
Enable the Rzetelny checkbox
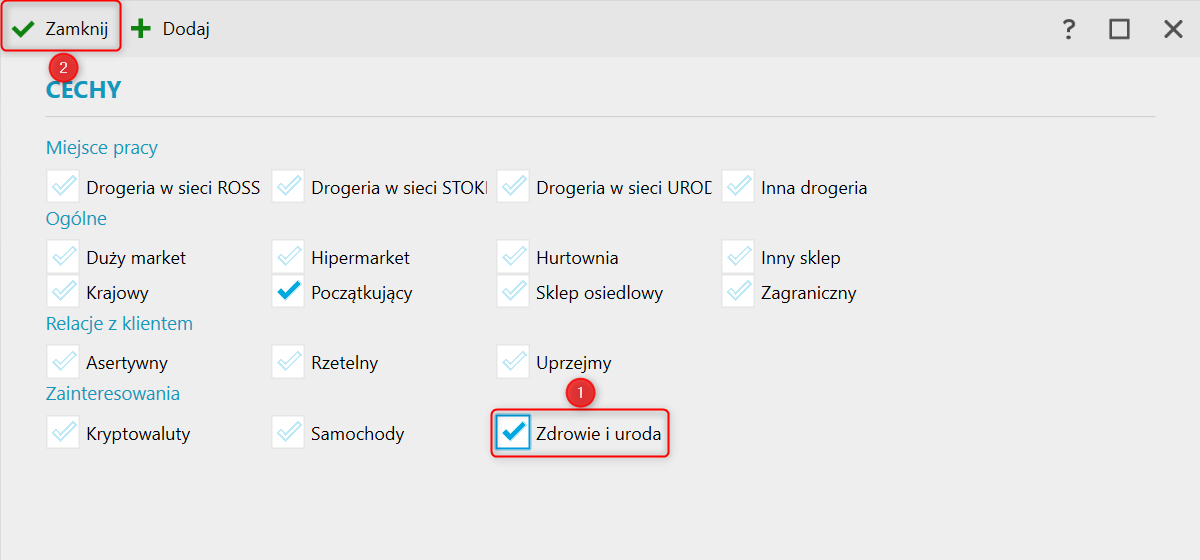point(288,362)
